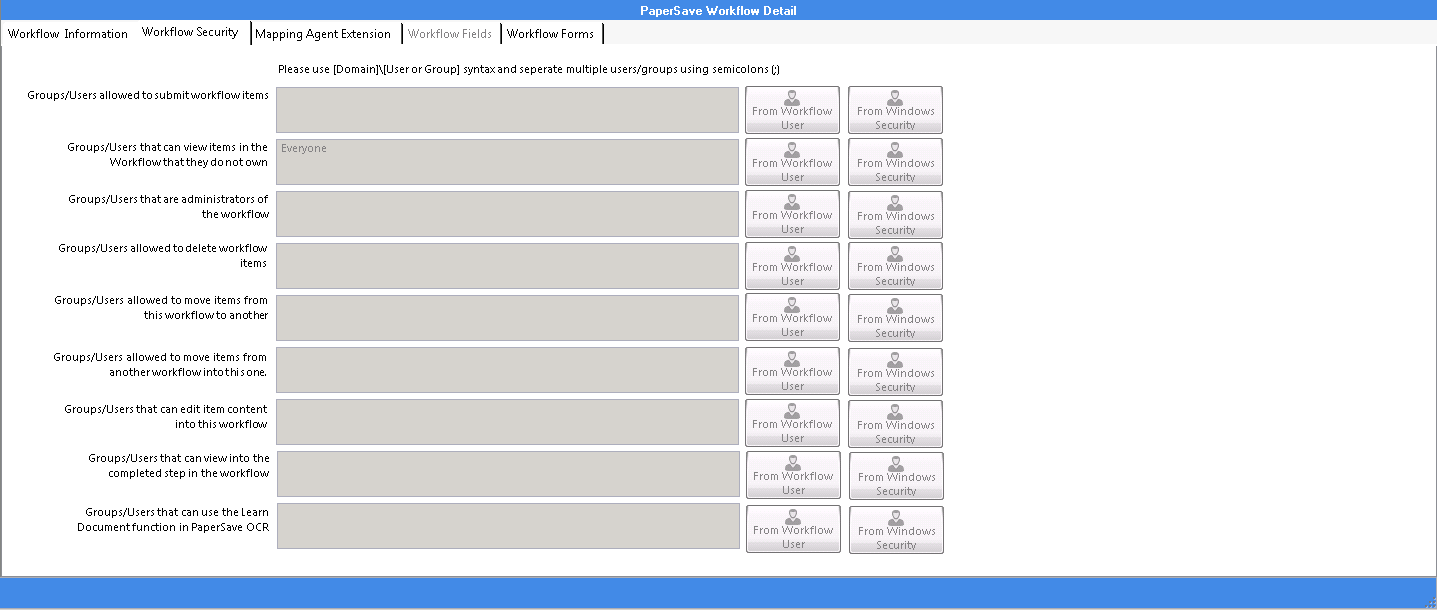Open the Workflow Information tab

coord(68,34)
